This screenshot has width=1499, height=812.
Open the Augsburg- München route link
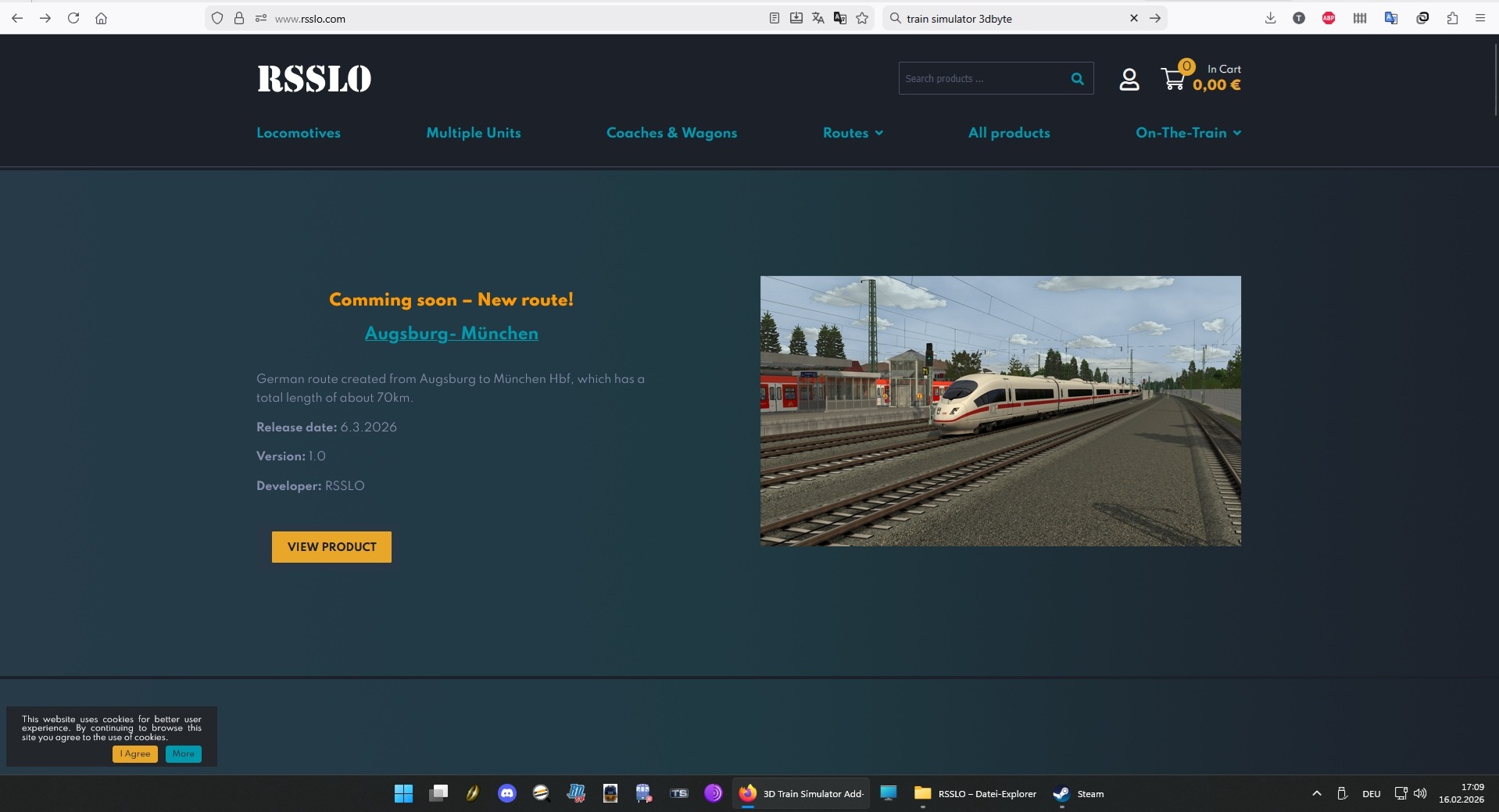452,334
